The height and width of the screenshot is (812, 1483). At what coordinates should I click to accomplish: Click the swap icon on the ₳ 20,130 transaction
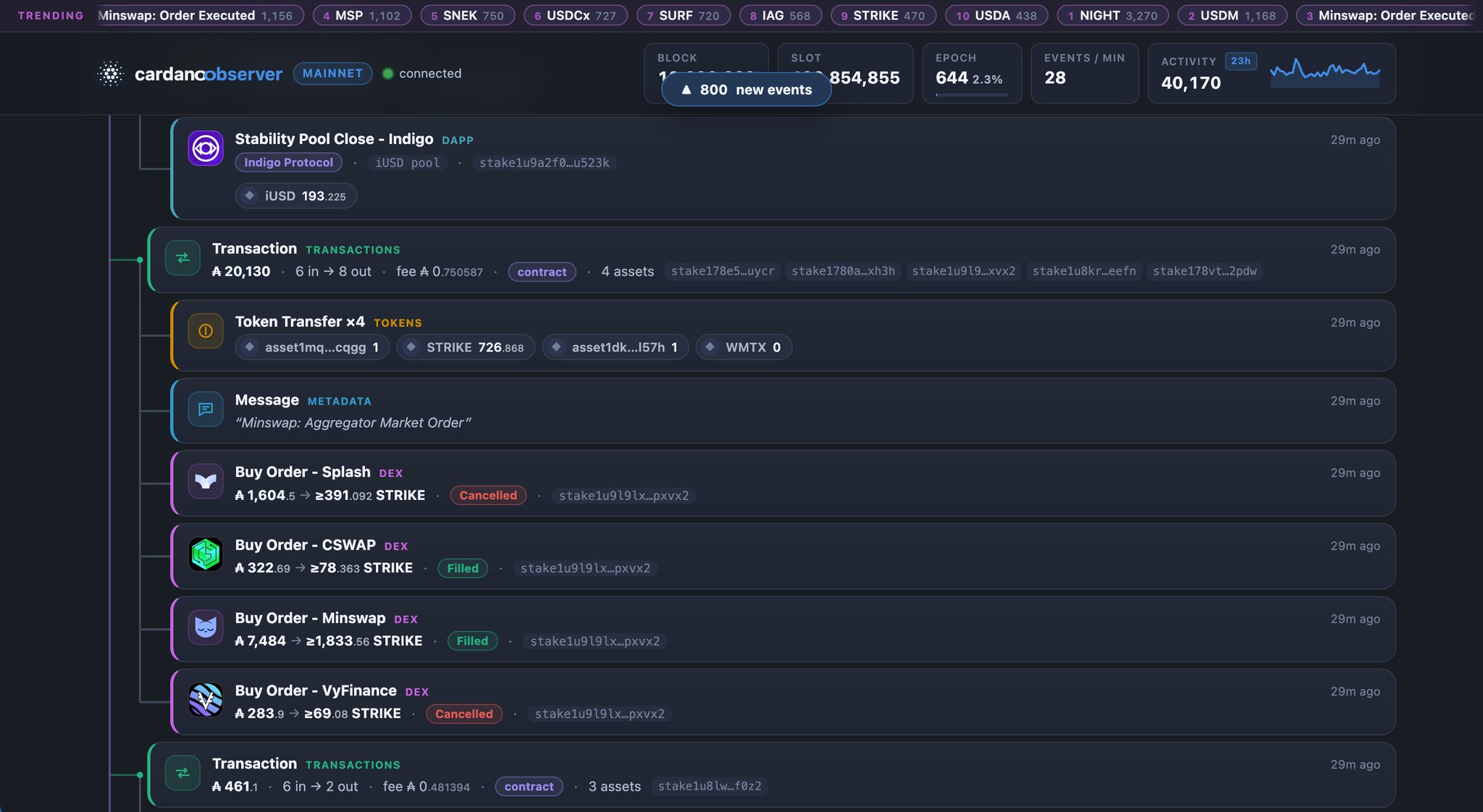[182, 258]
